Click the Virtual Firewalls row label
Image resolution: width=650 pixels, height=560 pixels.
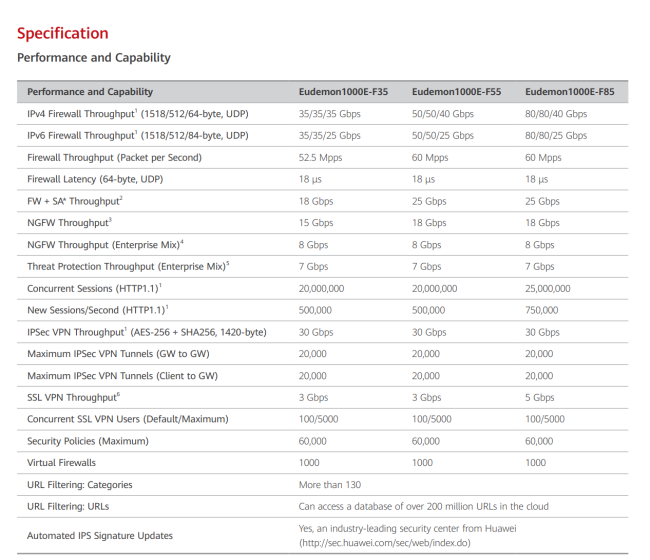[x=61, y=463]
